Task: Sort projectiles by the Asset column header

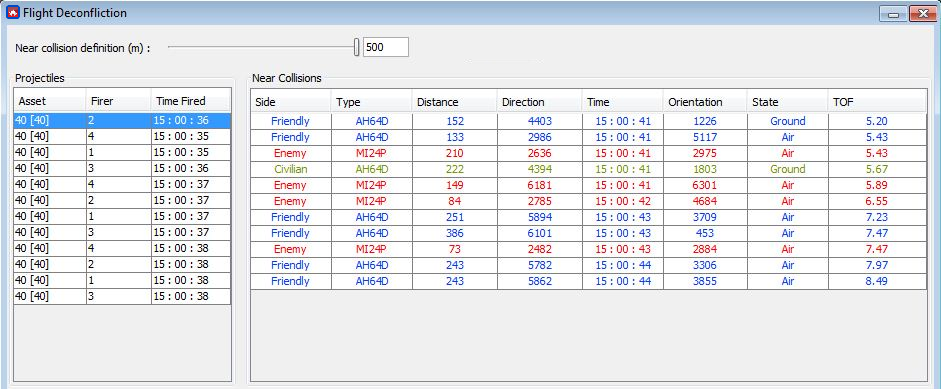Action: (x=50, y=101)
